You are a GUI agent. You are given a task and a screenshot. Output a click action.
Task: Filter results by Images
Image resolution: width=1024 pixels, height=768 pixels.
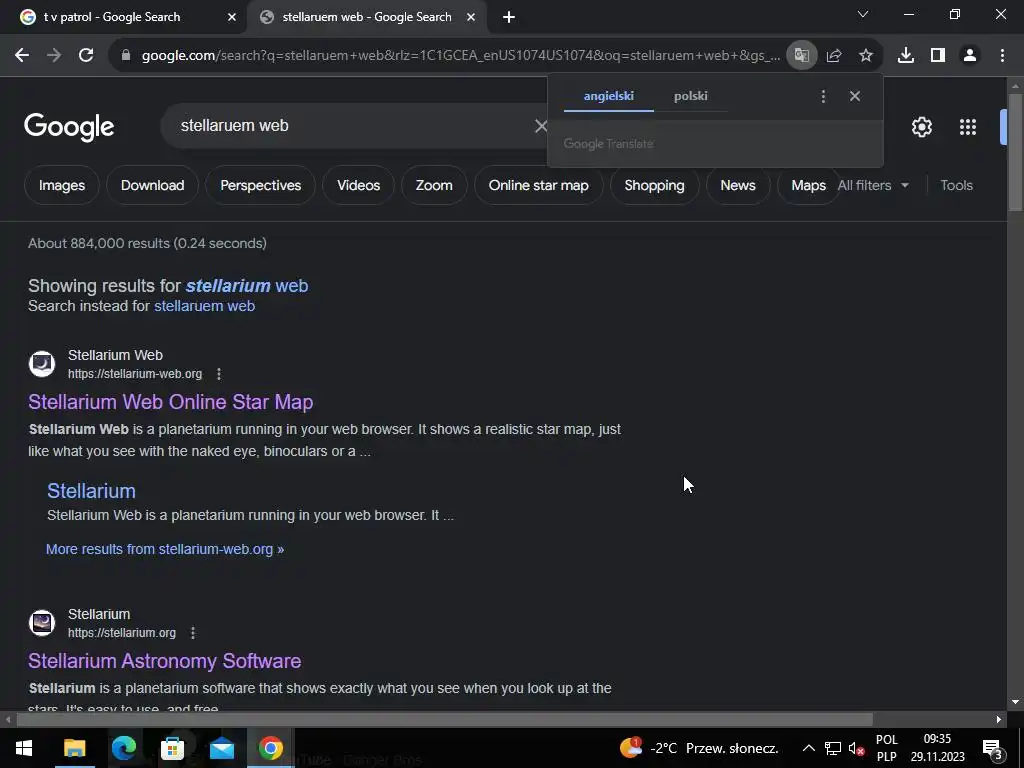(x=61, y=185)
